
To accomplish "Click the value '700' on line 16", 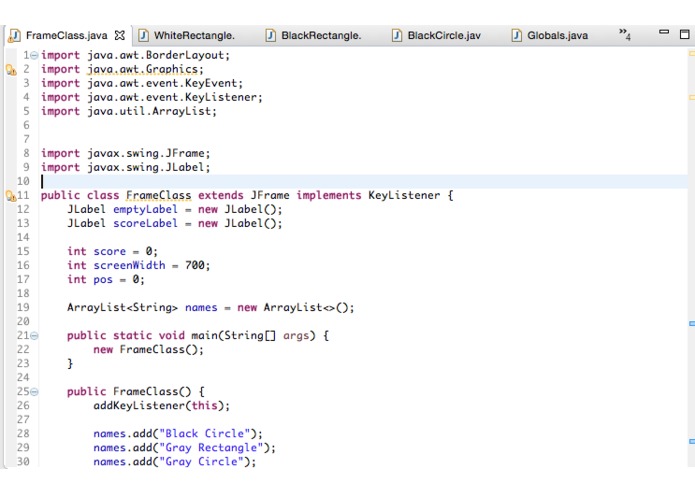I will pyautogui.click(x=195, y=265).
